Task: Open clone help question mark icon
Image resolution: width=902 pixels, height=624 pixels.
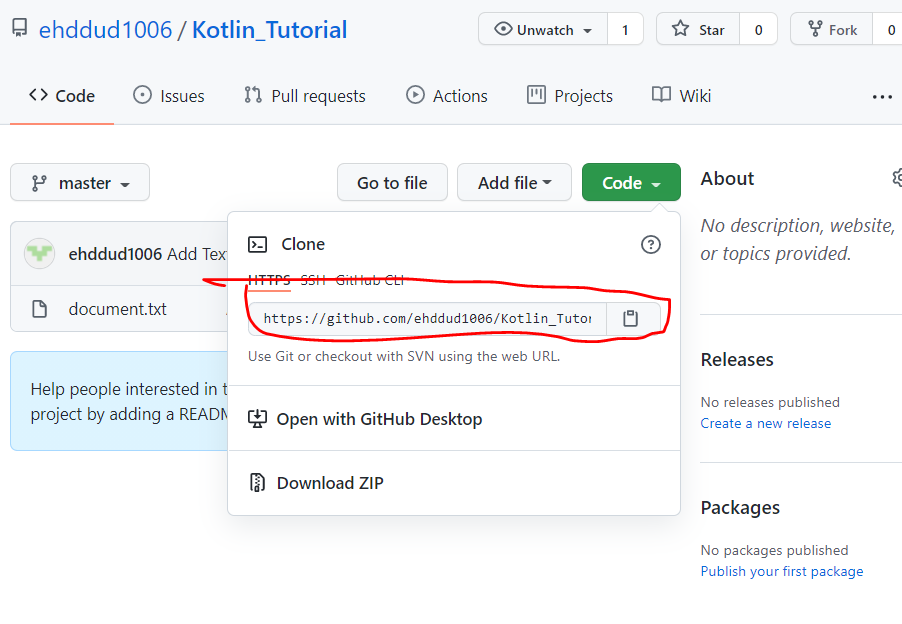Action: coord(651,244)
